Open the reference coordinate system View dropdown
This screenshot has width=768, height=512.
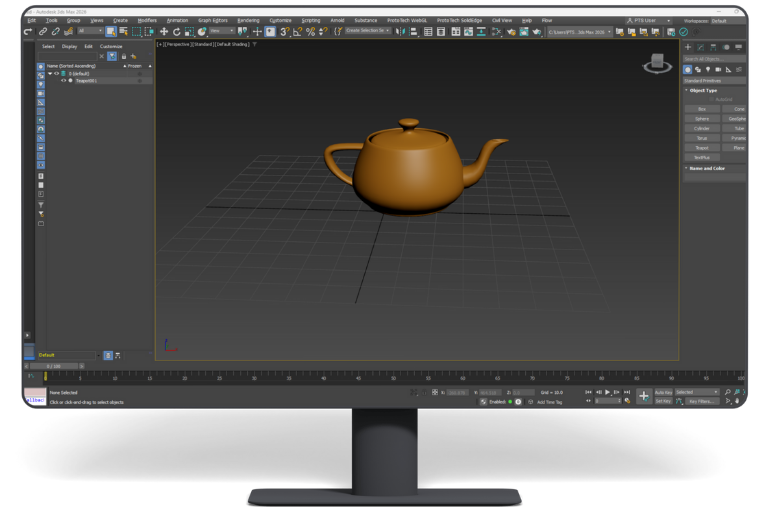(x=222, y=31)
